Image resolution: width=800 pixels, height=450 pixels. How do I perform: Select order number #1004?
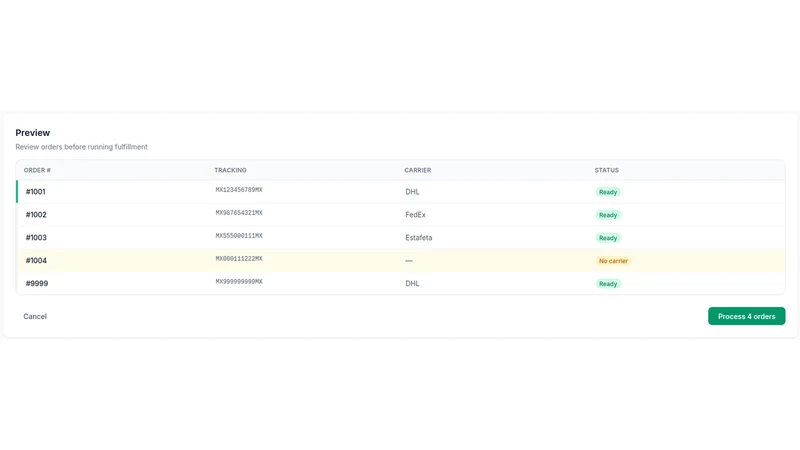(36, 261)
